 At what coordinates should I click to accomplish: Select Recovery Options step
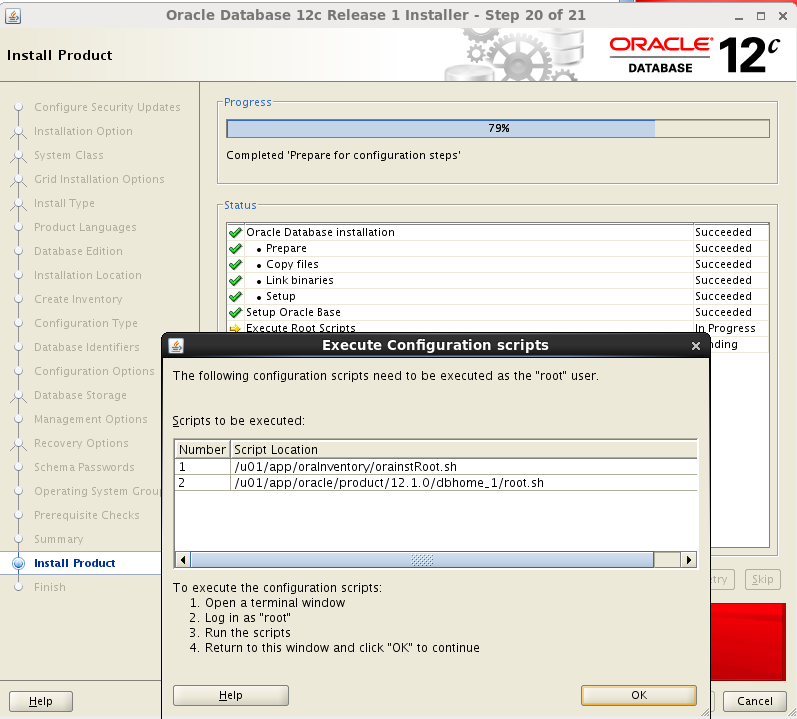(x=81, y=443)
